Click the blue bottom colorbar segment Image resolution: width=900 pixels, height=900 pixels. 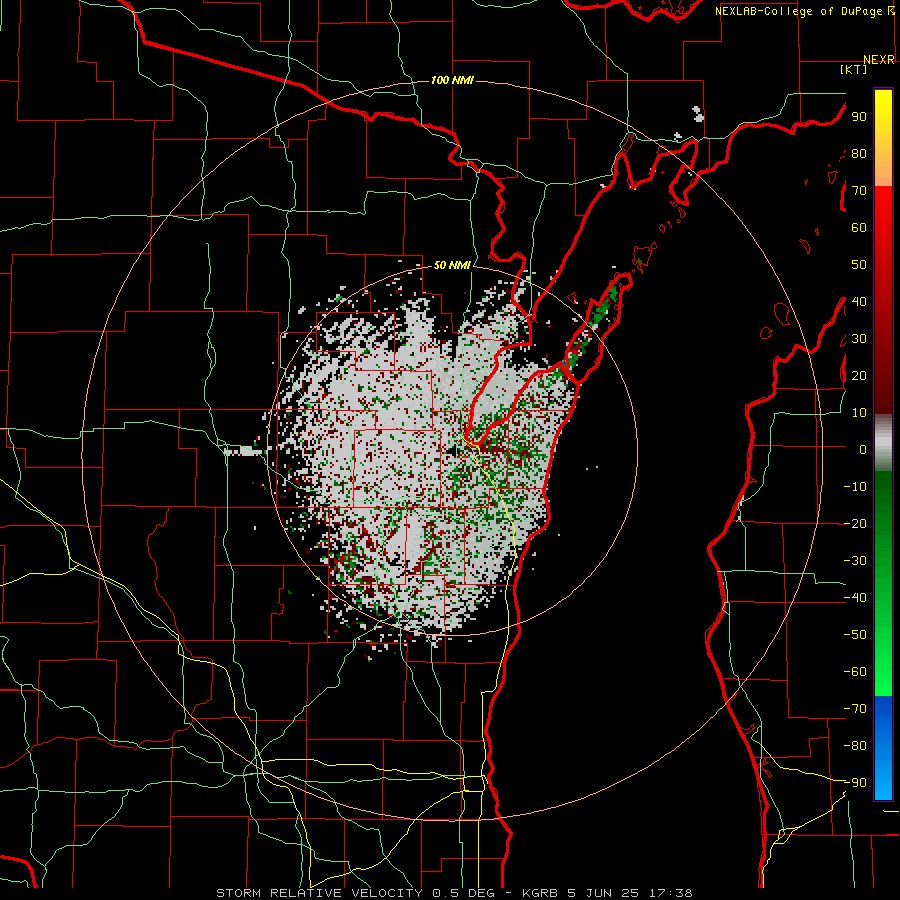(883, 748)
